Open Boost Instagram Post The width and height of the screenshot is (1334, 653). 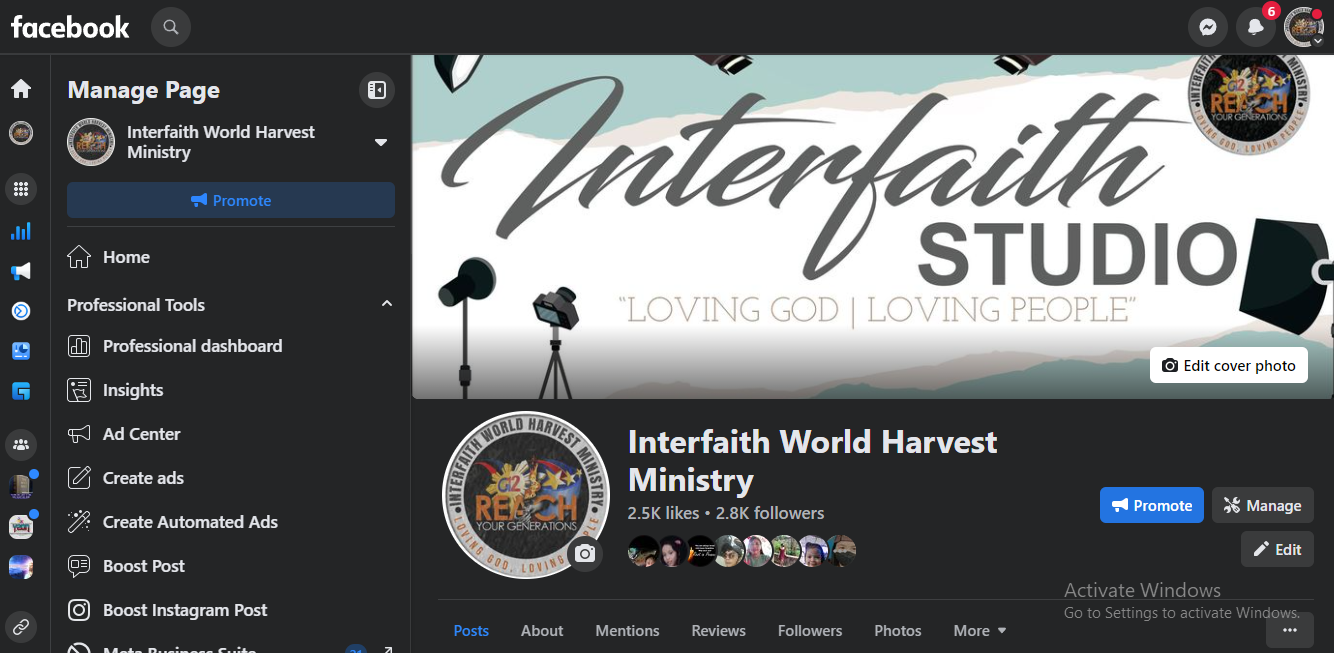pyautogui.click(x=231, y=610)
